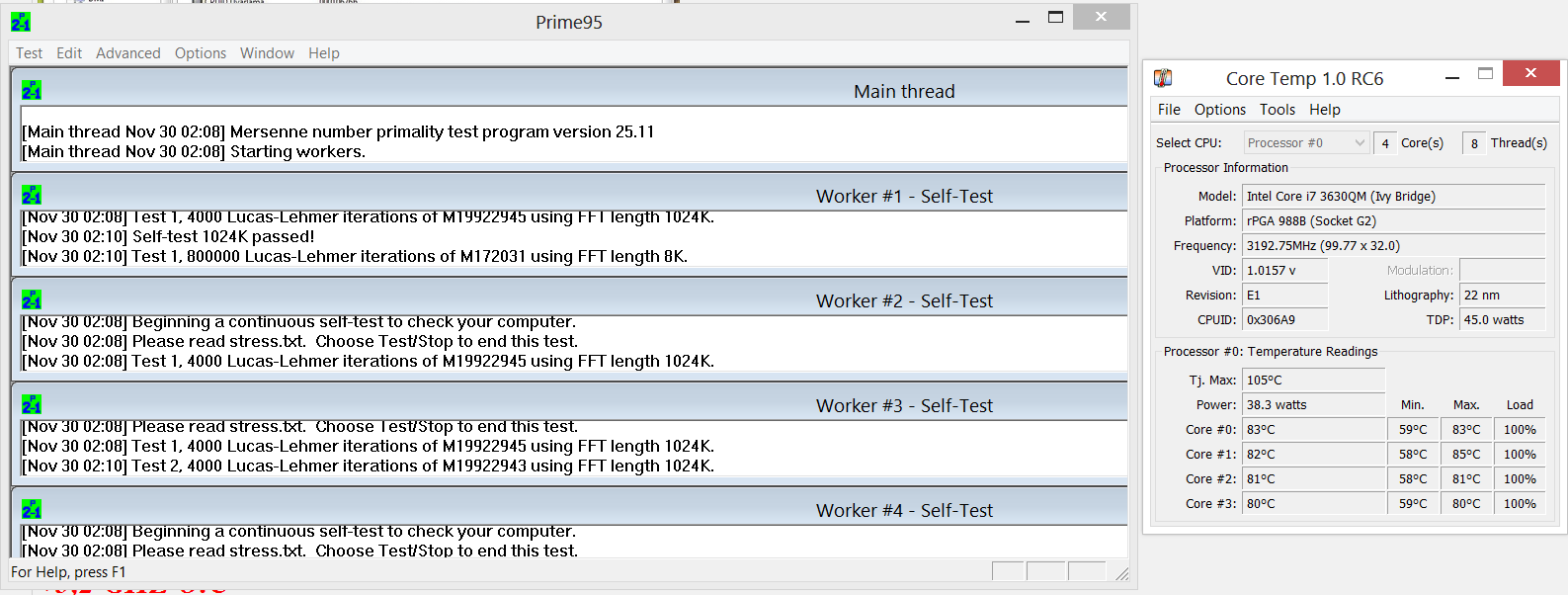Click the disabled Modulation field

[x=1502, y=271]
